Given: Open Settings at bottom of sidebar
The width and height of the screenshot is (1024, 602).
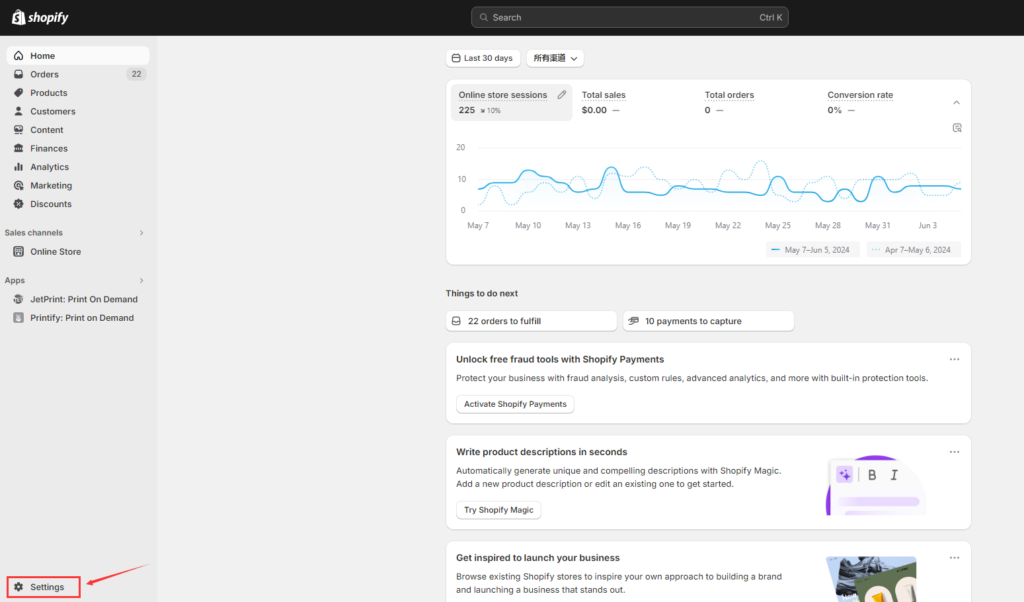Looking at the screenshot, I should (44, 587).
